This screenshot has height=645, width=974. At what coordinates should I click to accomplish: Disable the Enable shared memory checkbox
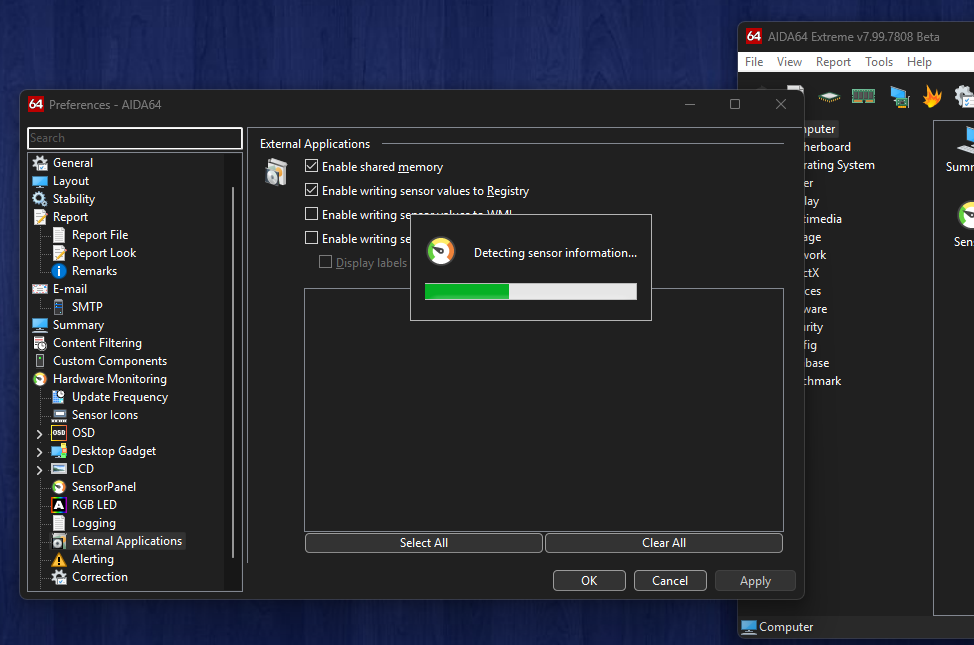[312, 166]
